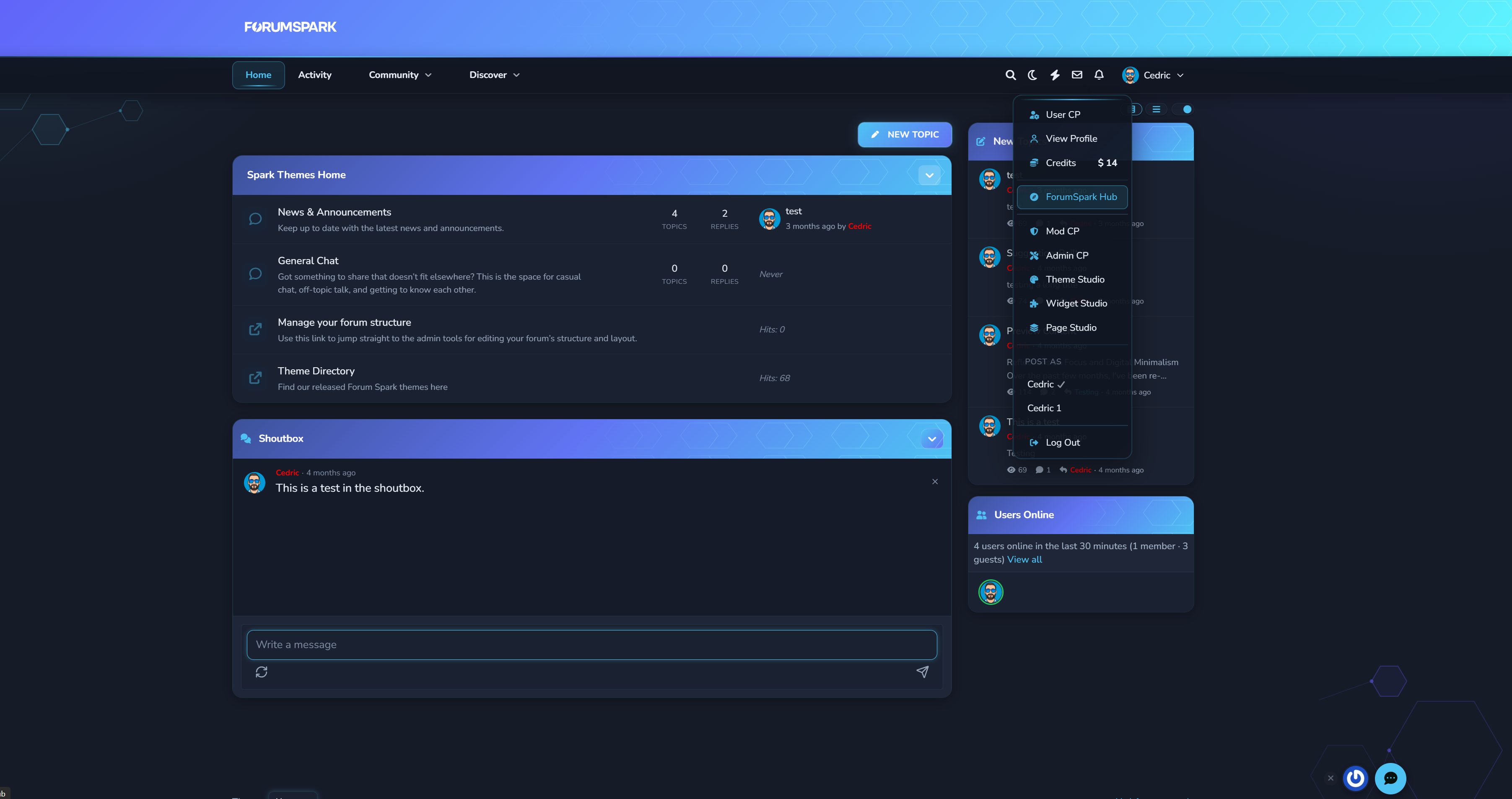Click the online user avatar thumbnail

coord(990,592)
